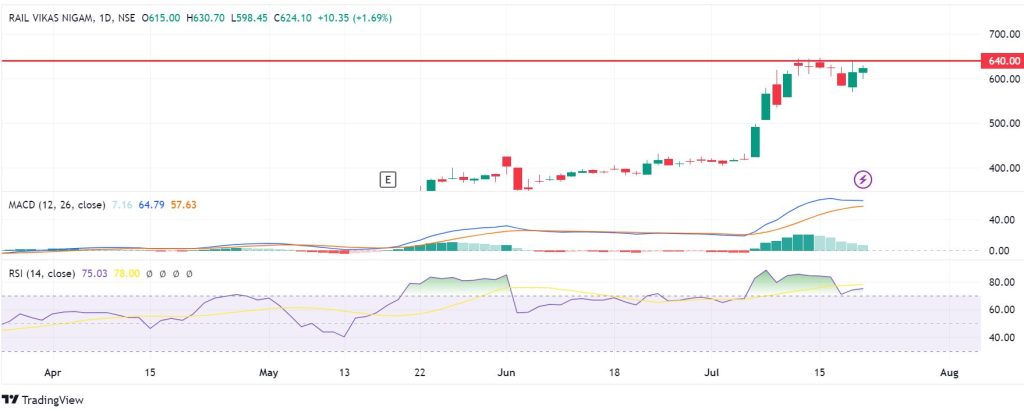Image resolution: width=1024 pixels, height=411 pixels.
Task: Click the L598.45 low price
Action: 249,19
